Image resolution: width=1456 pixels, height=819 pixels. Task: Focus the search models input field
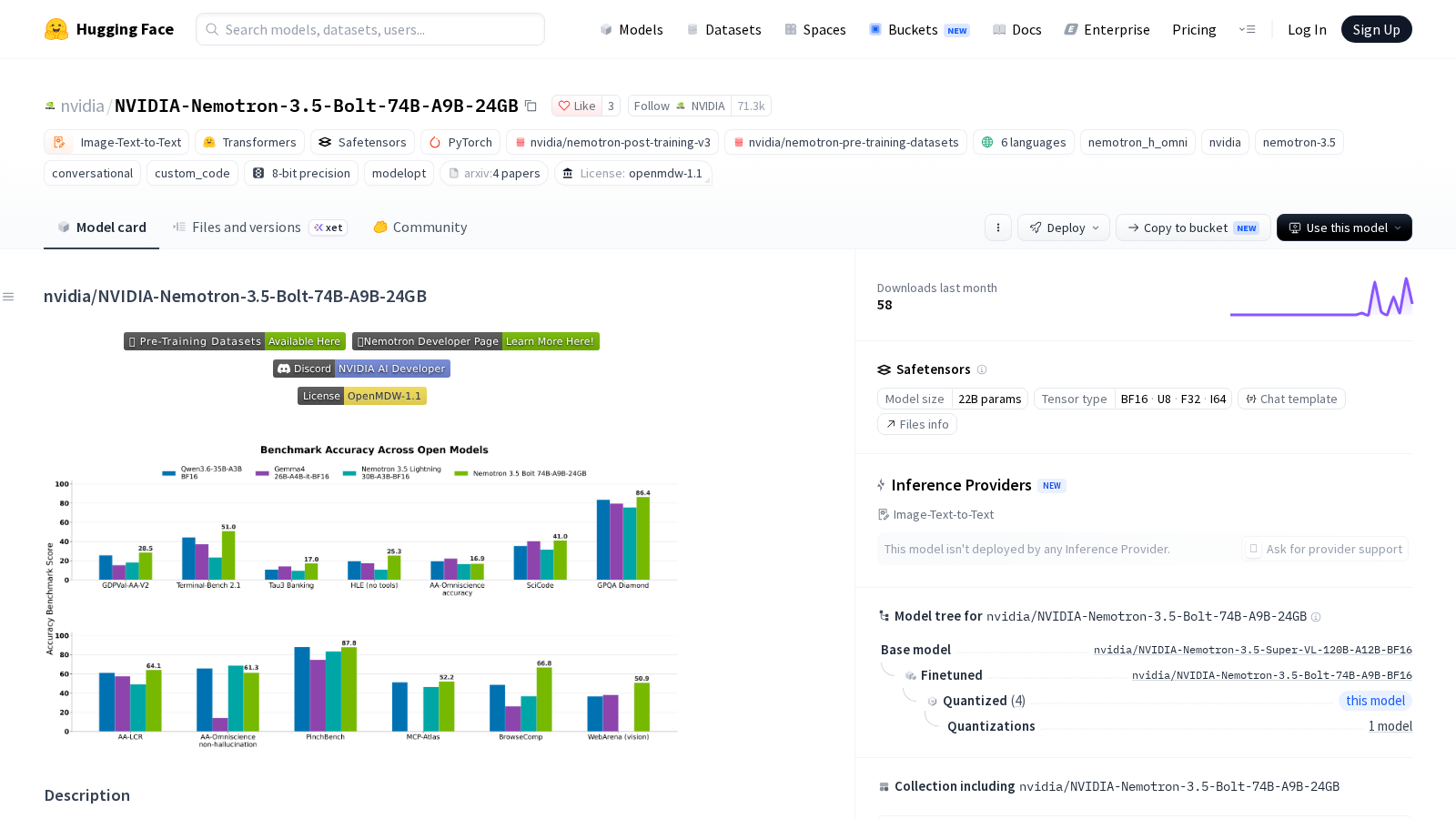coord(370,29)
